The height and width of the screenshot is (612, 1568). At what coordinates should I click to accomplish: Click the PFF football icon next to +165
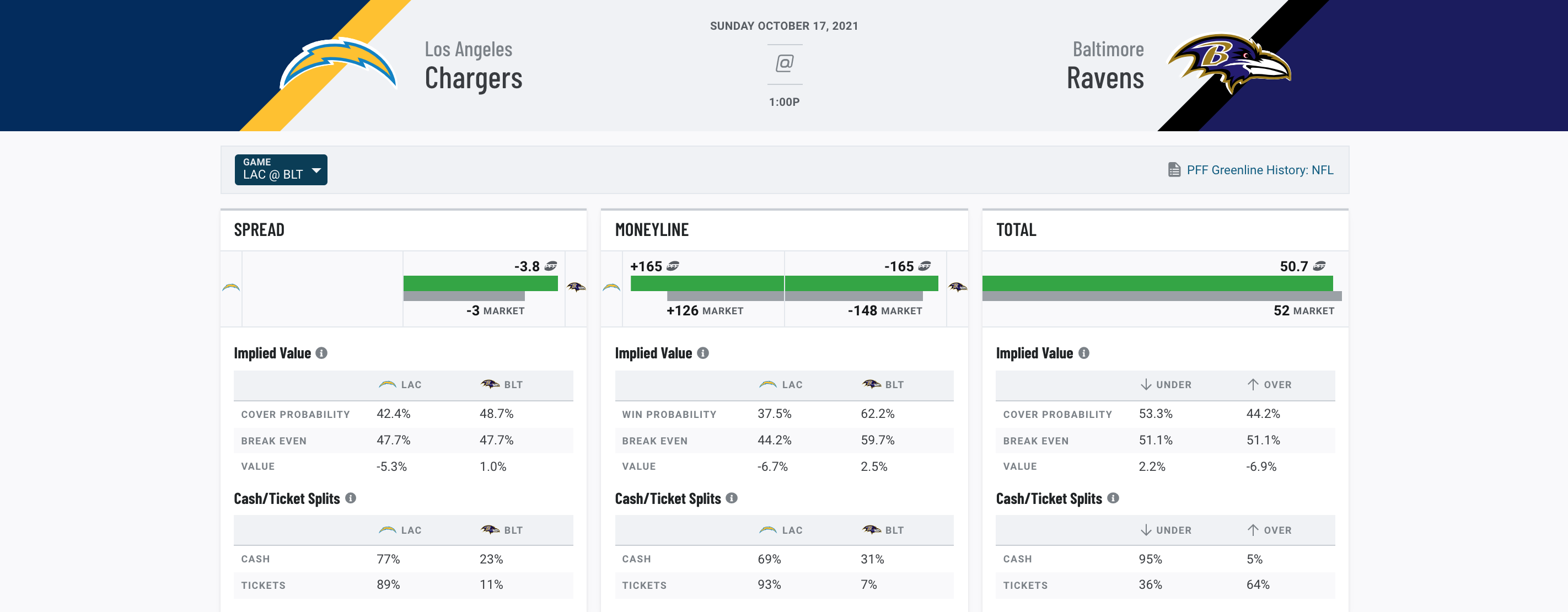point(673,266)
